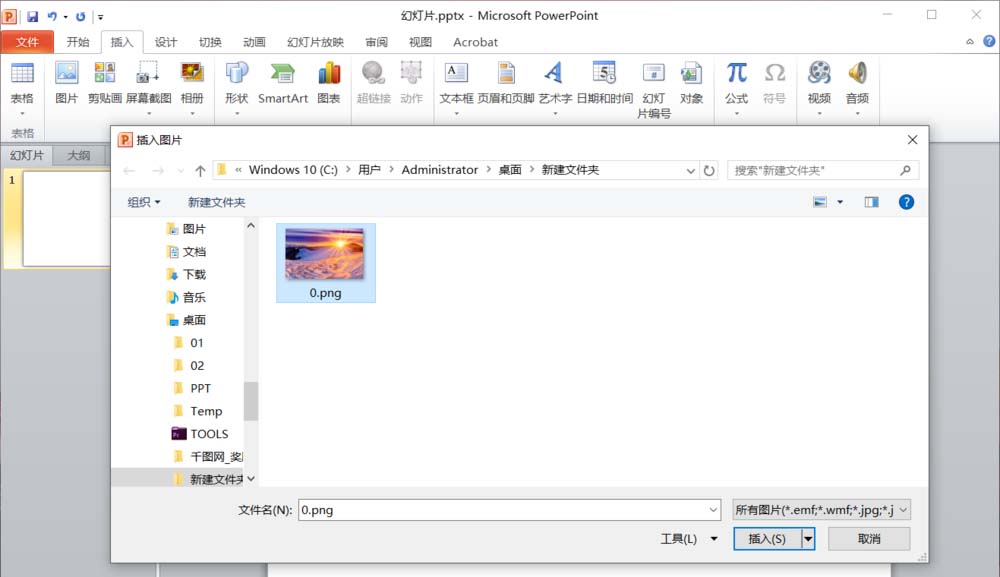Open the Insert button's arrow options
Viewport: 1000px width, 577px height.
(x=808, y=539)
